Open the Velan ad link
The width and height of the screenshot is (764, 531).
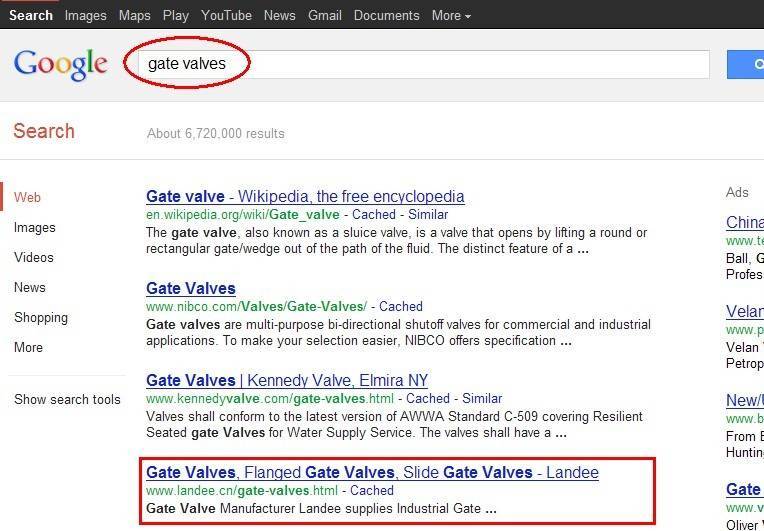click(x=745, y=312)
